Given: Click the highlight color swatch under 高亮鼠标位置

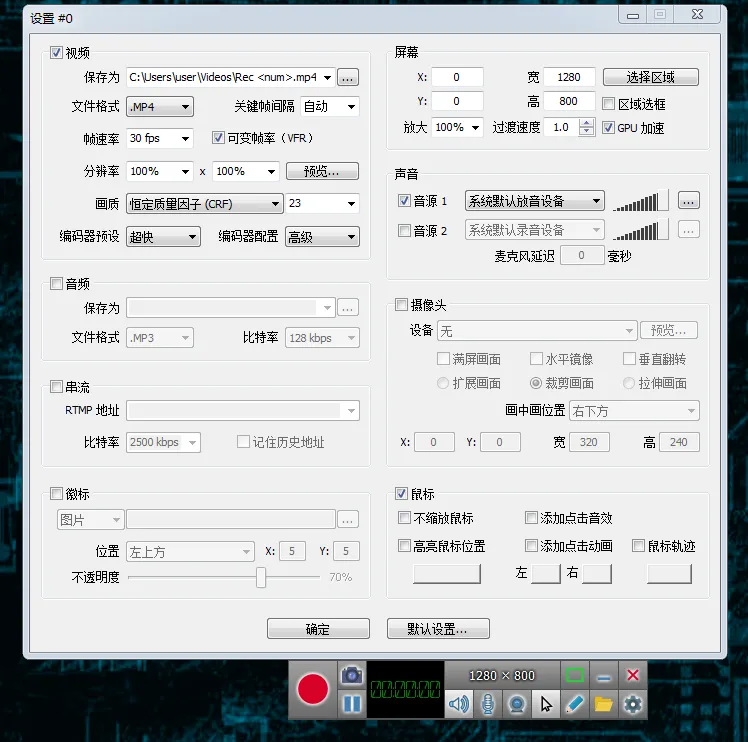Looking at the screenshot, I should pyautogui.click(x=447, y=573).
